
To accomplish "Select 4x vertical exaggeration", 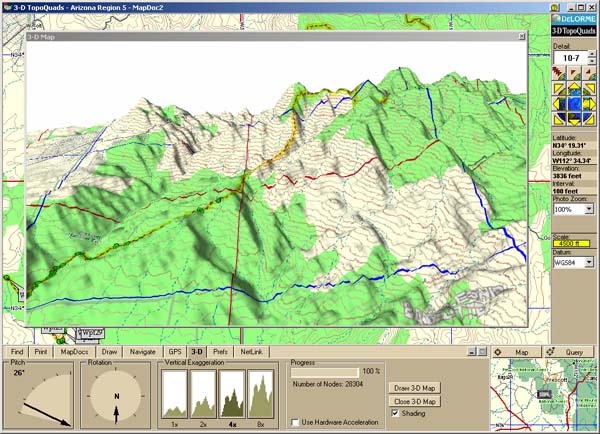I will [x=232, y=394].
